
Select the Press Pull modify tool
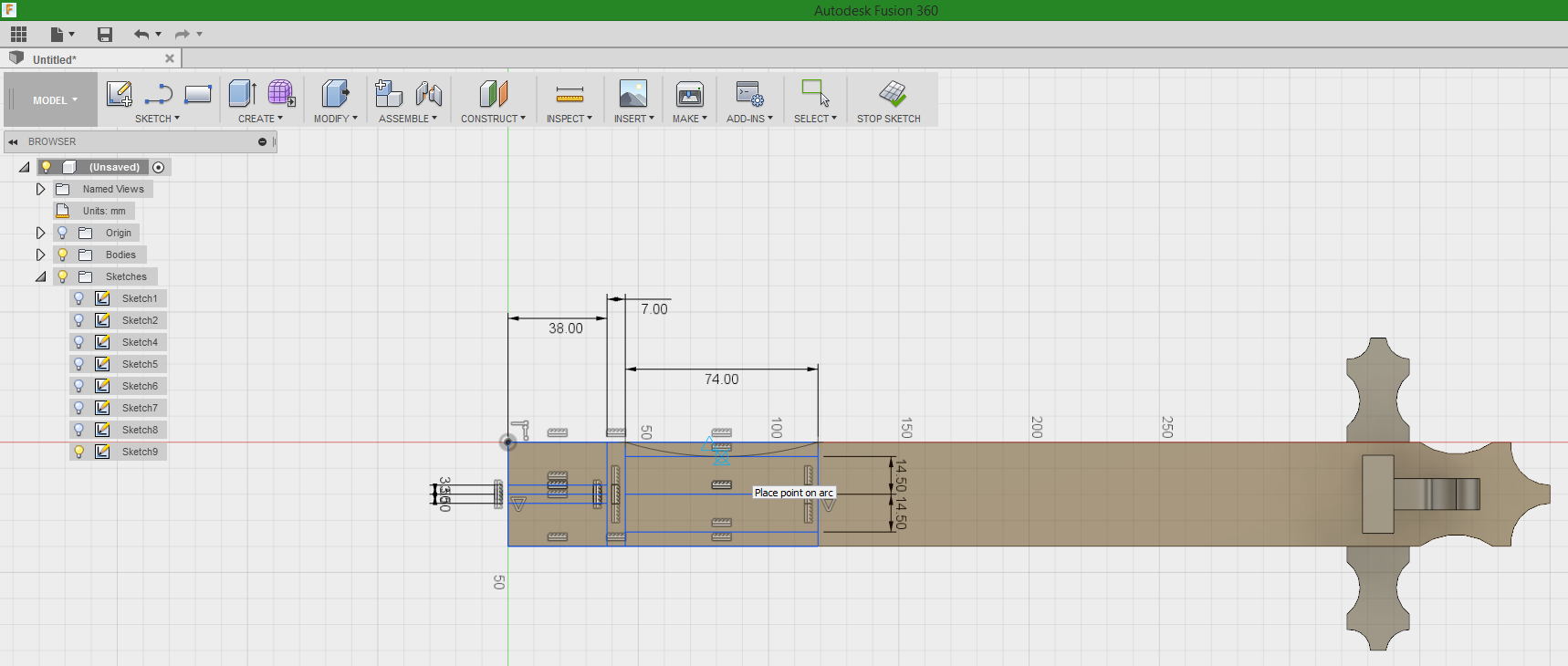click(x=335, y=93)
